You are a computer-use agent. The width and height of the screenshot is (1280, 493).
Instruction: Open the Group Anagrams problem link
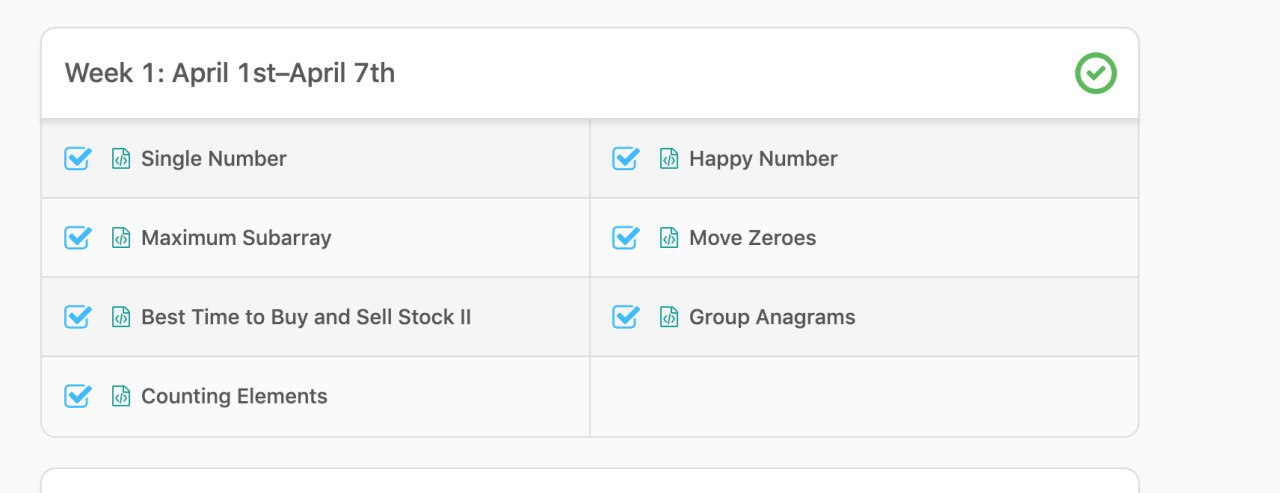[x=772, y=317]
